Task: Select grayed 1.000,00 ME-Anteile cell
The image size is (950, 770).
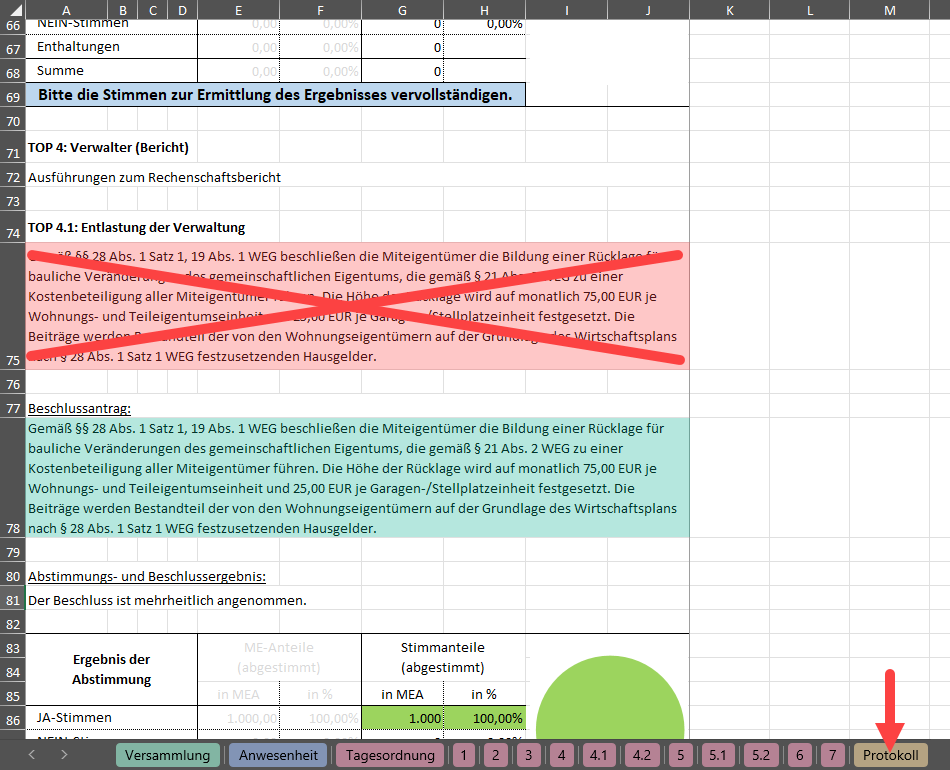Action: (x=239, y=719)
